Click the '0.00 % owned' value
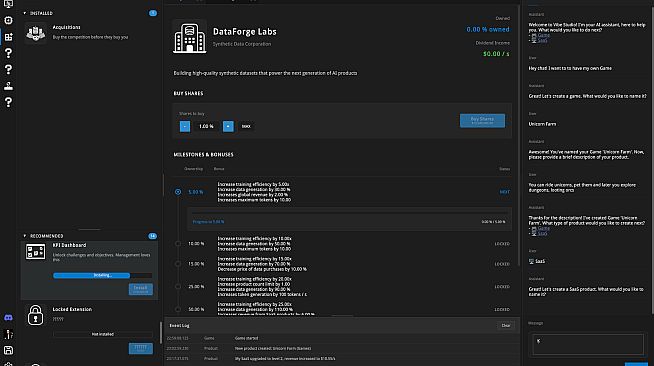Image resolution: width=654 pixels, height=366 pixels. pos(488,30)
